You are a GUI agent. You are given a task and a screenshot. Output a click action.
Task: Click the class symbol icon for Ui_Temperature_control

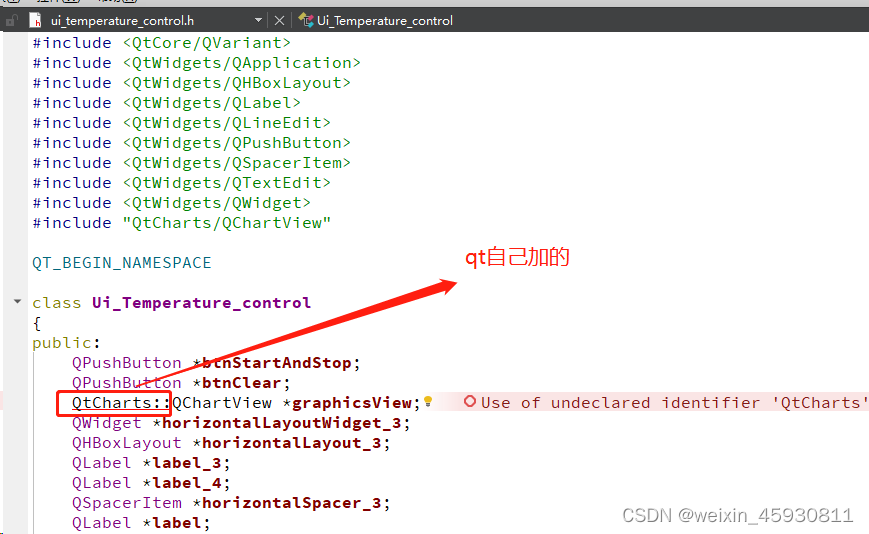pyautogui.click(x=305, y=20)
